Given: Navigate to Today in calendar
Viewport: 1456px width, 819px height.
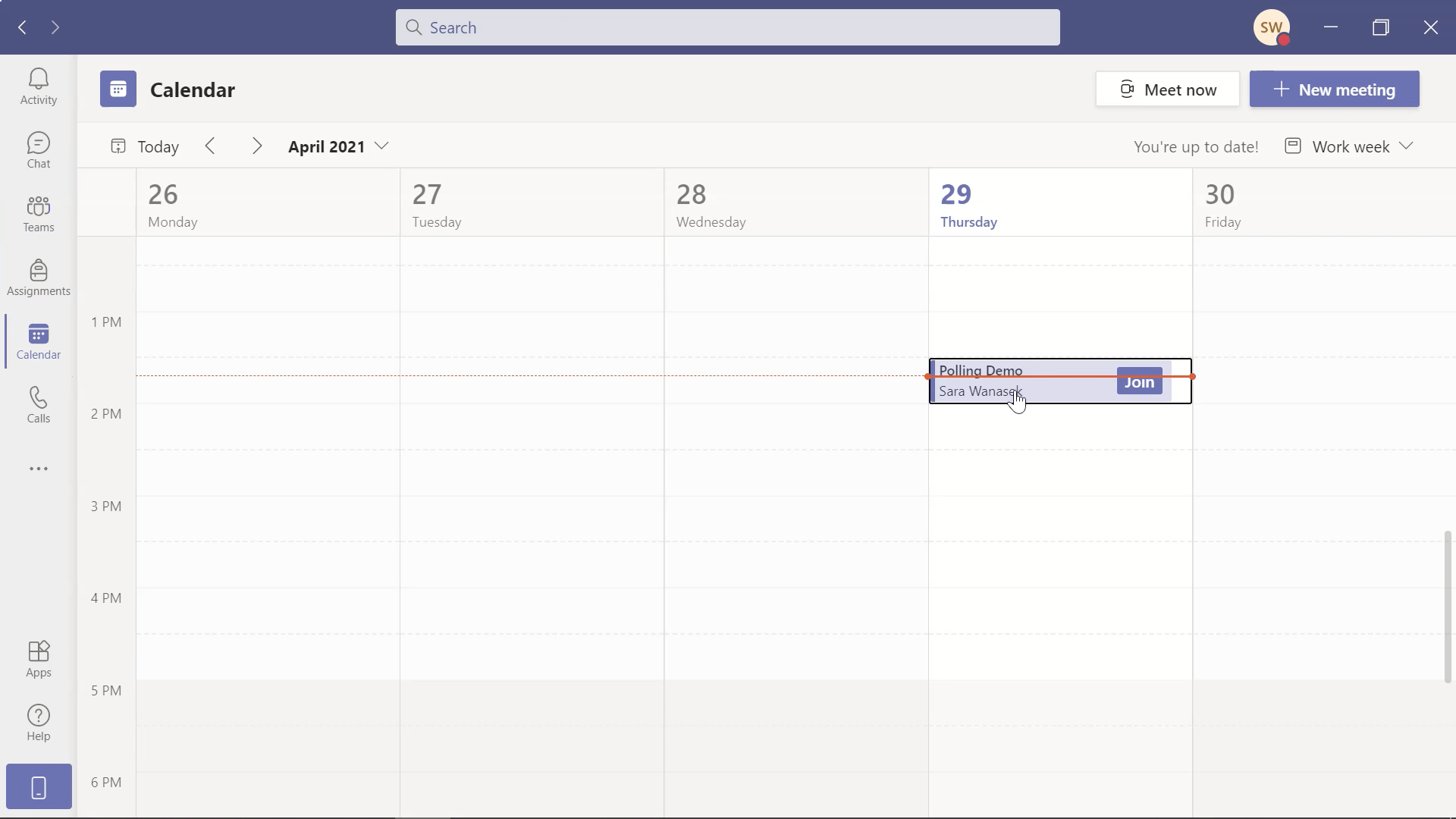Looking at the screenshot, I should (x=145, y=146).
